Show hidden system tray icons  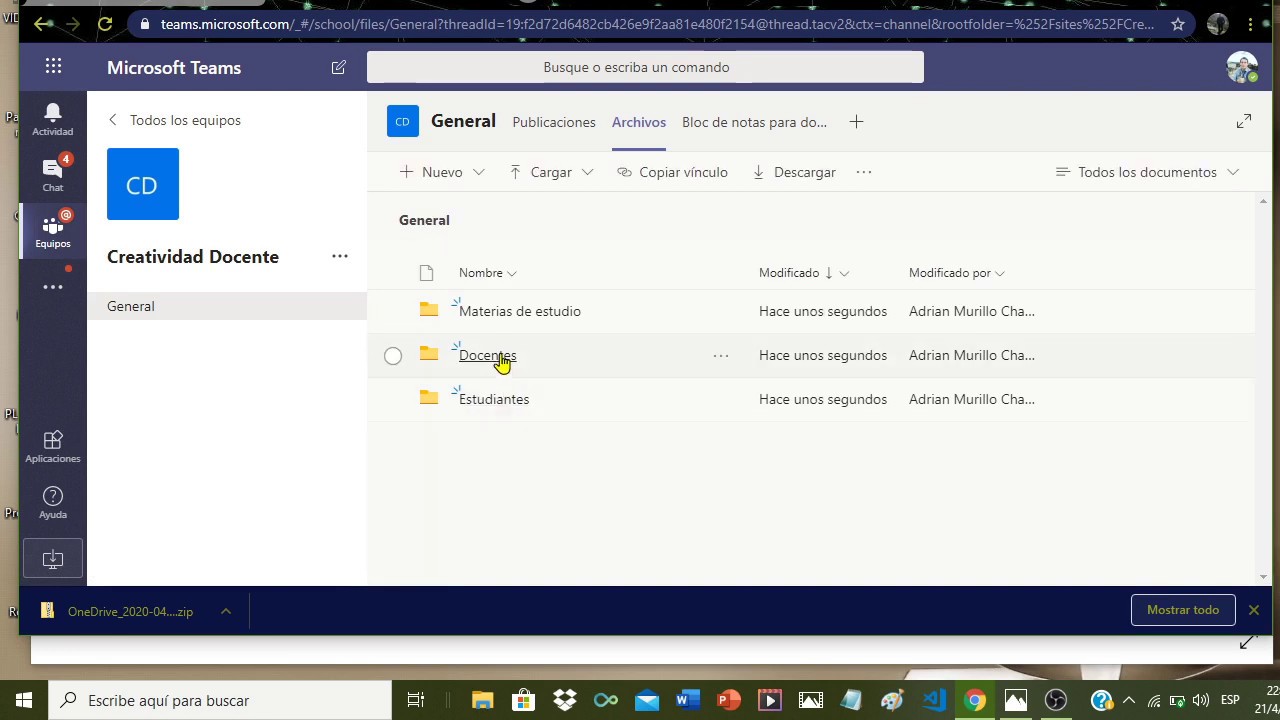[x=1129, y=700]
